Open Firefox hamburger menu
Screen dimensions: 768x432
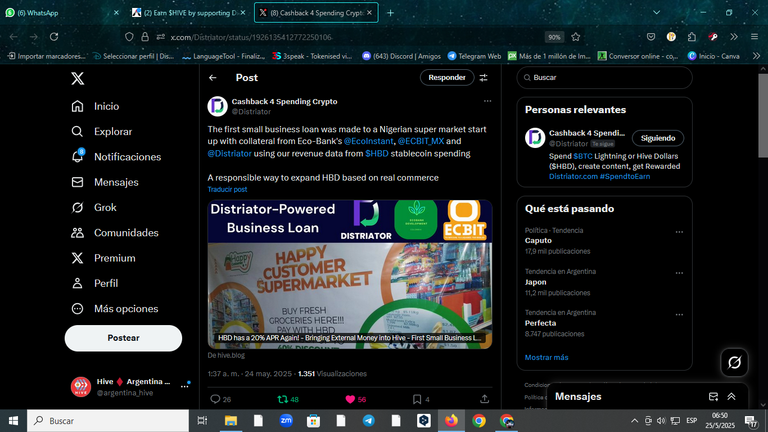[x=754, y=37]
